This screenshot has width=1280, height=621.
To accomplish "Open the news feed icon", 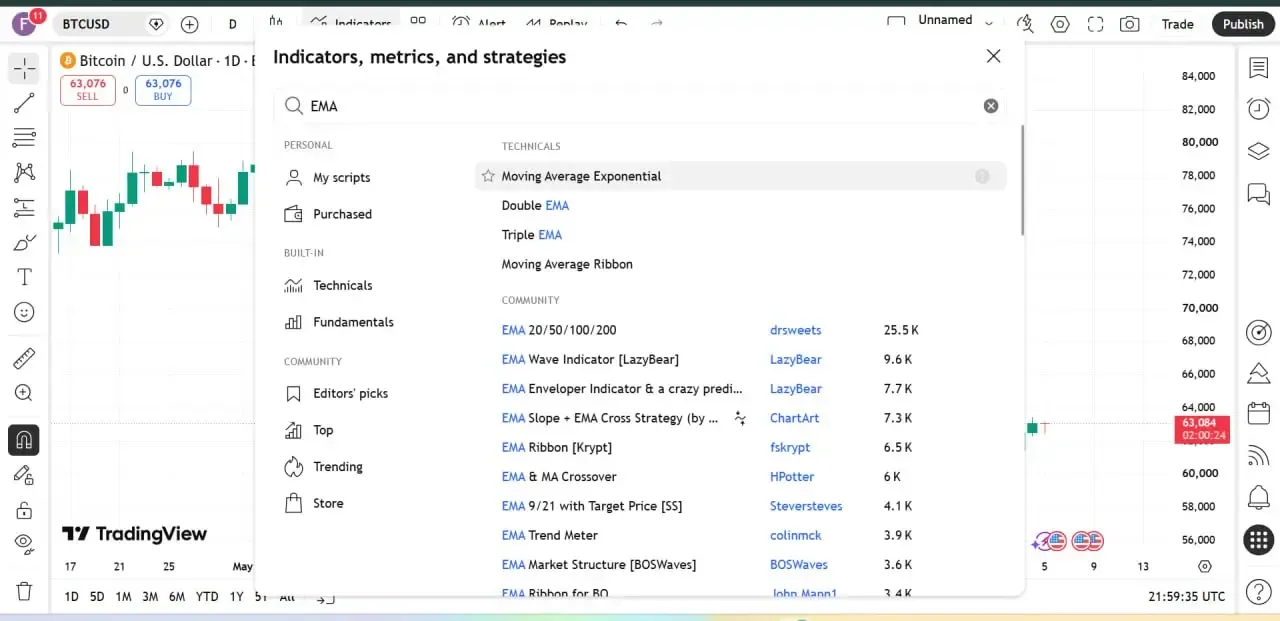I will (x=1258, y=456).
